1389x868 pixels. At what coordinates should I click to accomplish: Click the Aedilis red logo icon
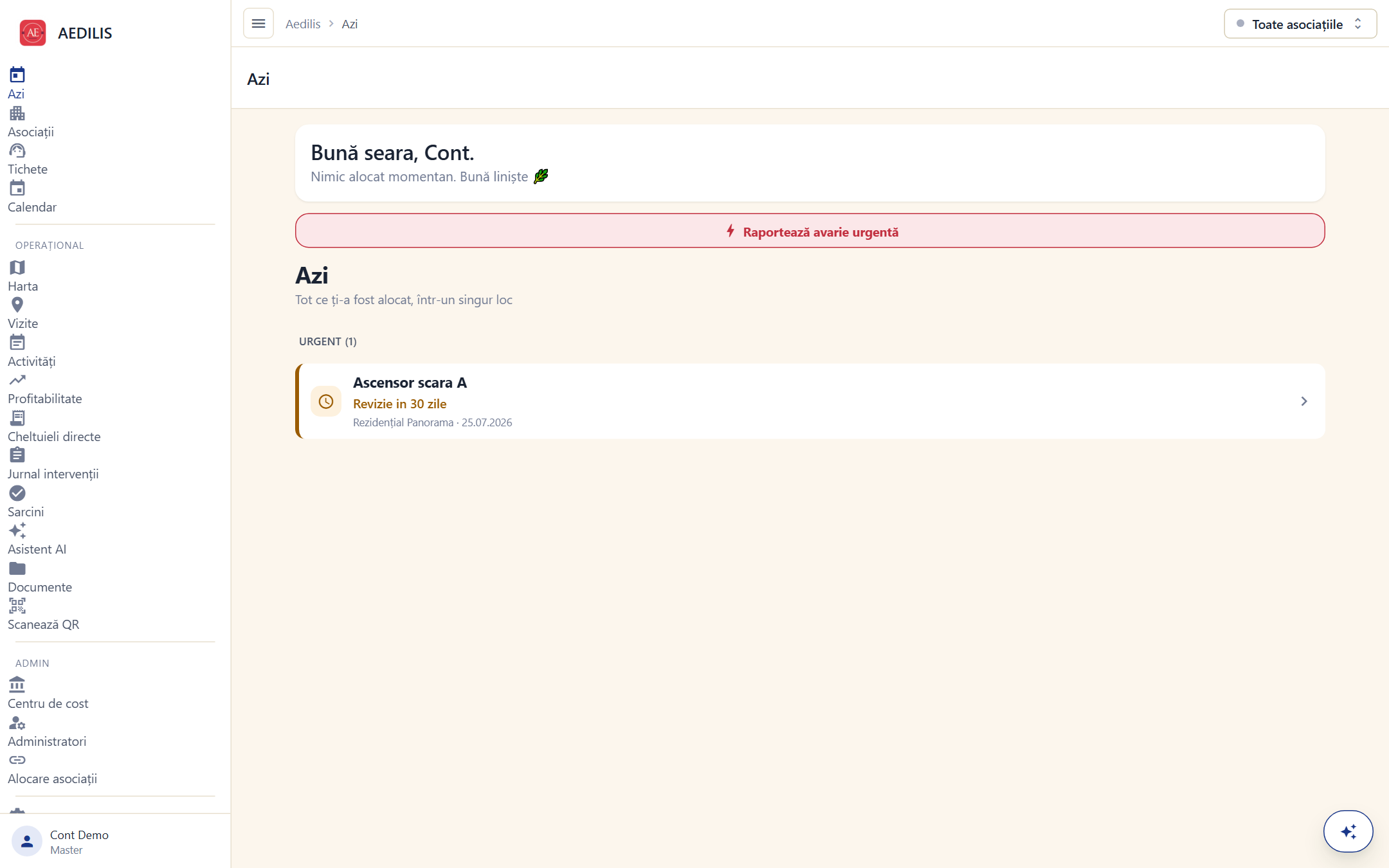[x=33, y=33]
